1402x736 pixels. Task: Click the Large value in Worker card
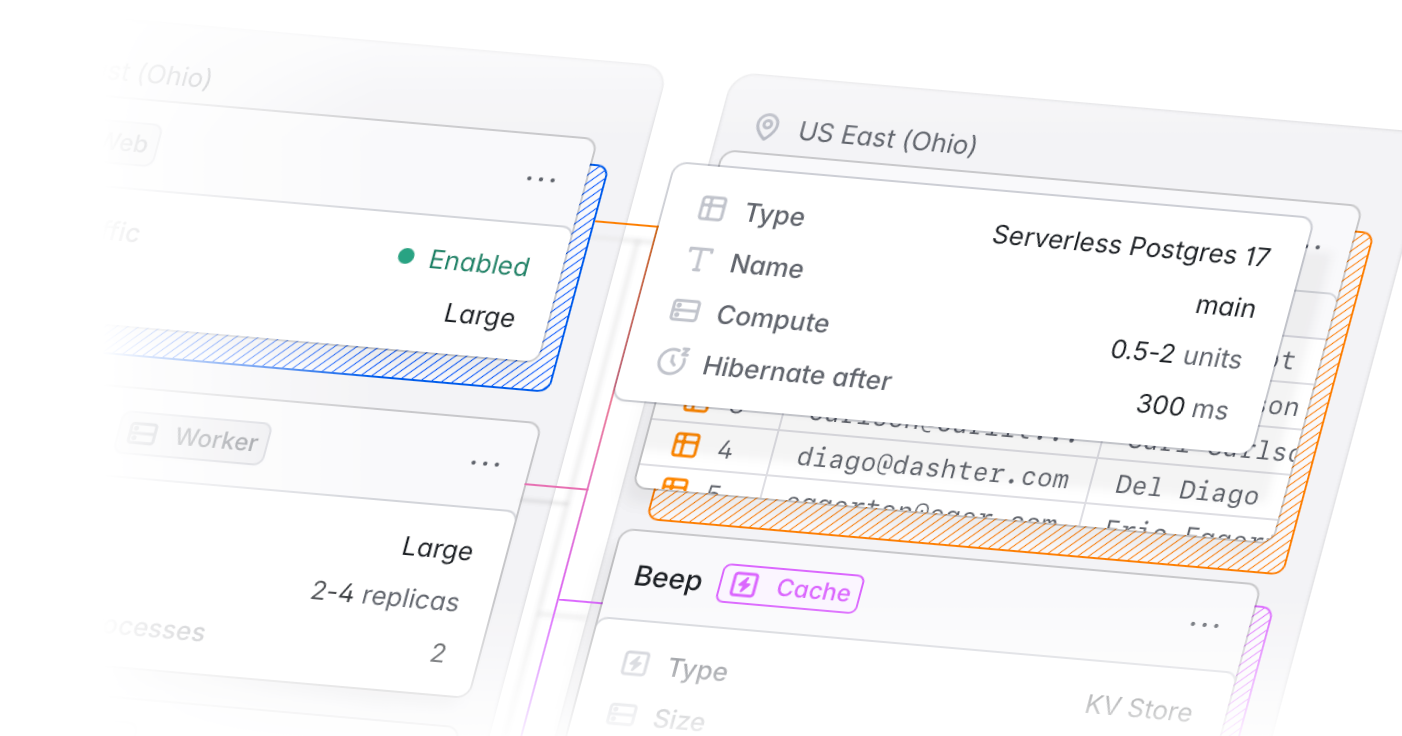437,547
